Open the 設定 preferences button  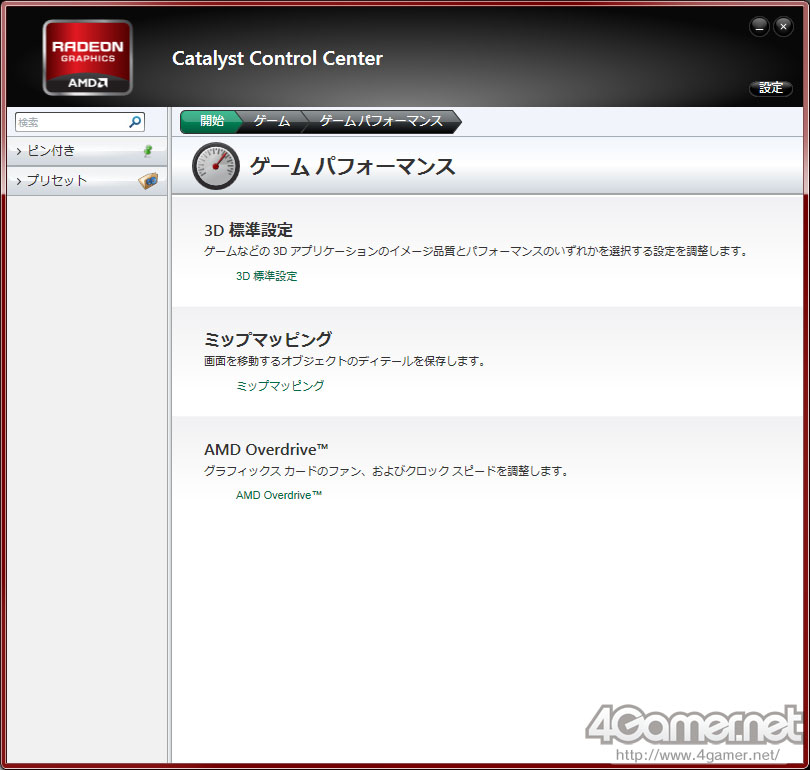point(771,88)
